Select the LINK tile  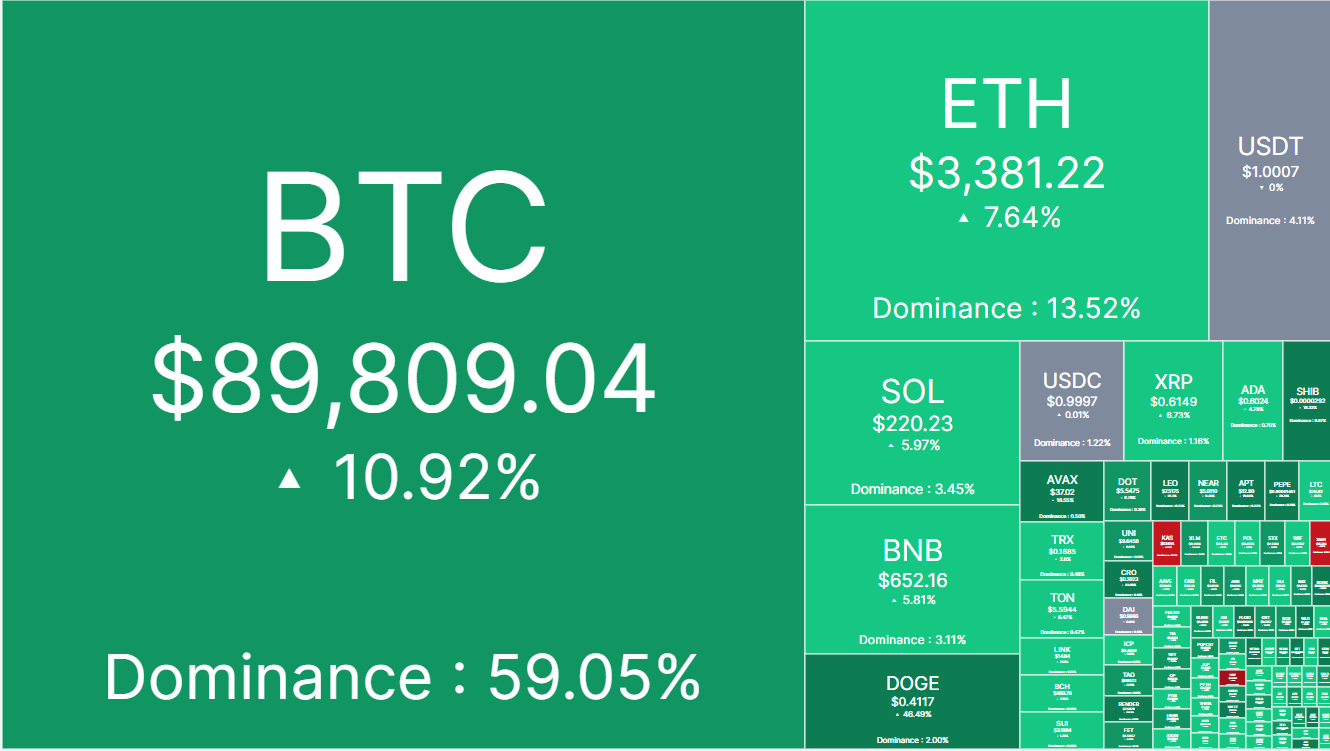(1062, 657)
